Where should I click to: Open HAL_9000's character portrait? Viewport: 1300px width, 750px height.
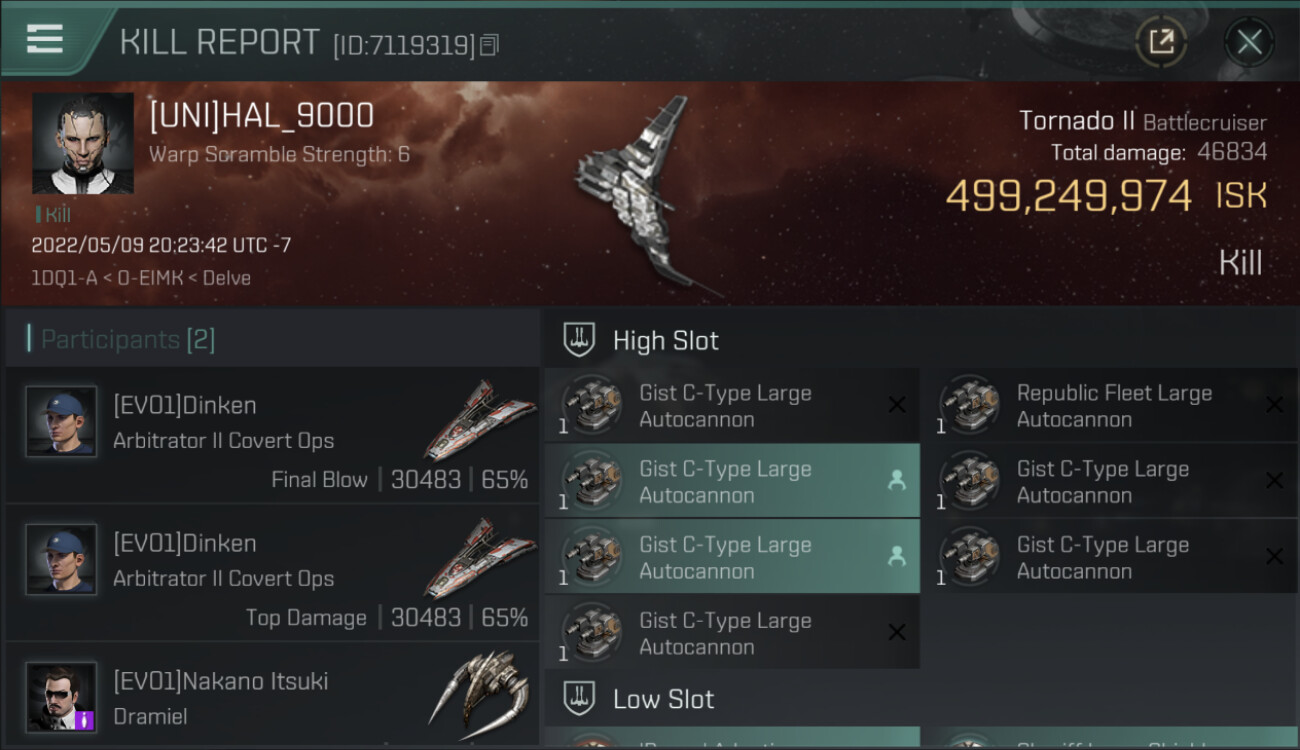coord(83,144)
